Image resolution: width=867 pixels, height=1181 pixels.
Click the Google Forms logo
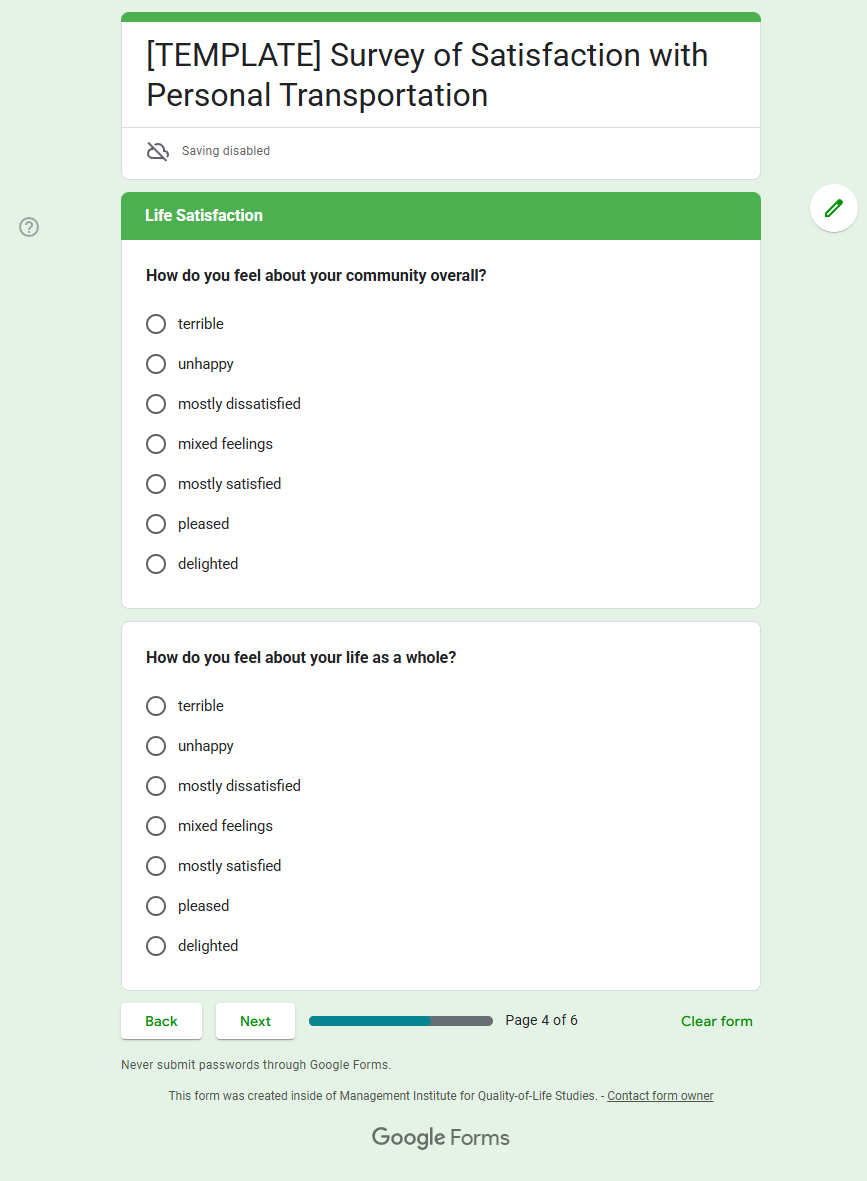coord(440,1137)
